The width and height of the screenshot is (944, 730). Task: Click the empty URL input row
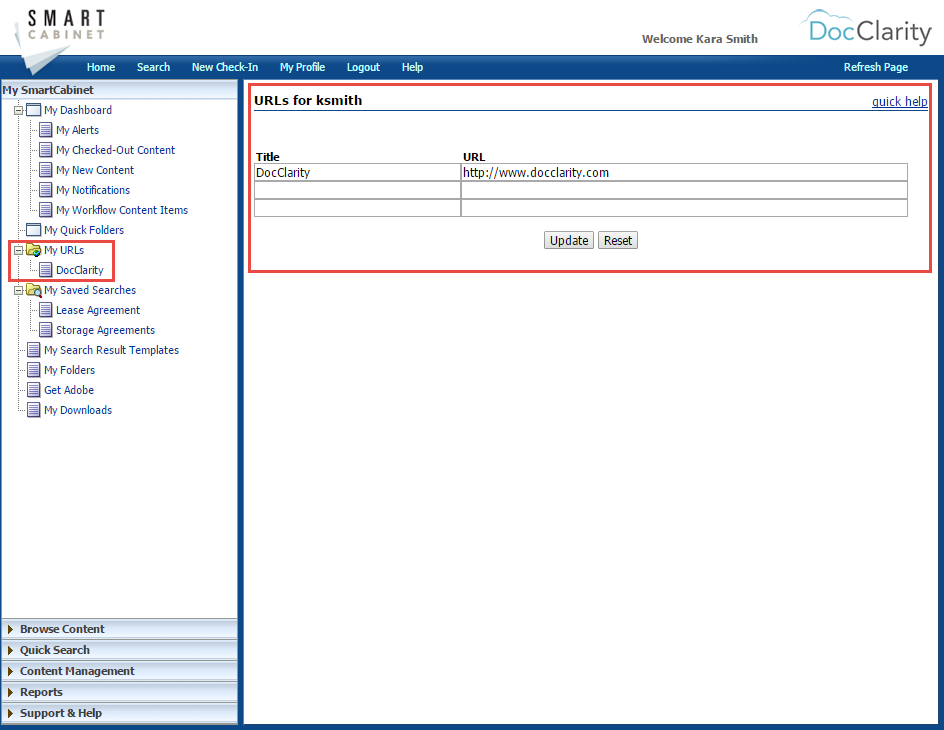[683, 190]
